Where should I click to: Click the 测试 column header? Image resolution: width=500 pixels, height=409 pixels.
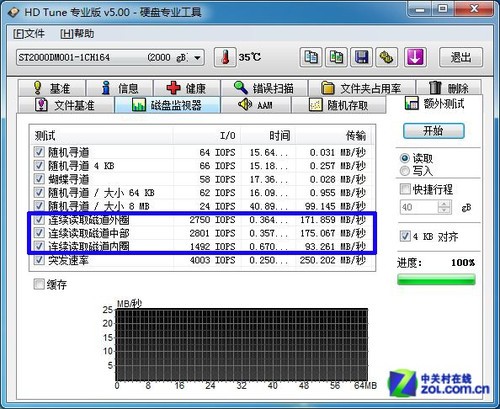click(x=102, y=135)
